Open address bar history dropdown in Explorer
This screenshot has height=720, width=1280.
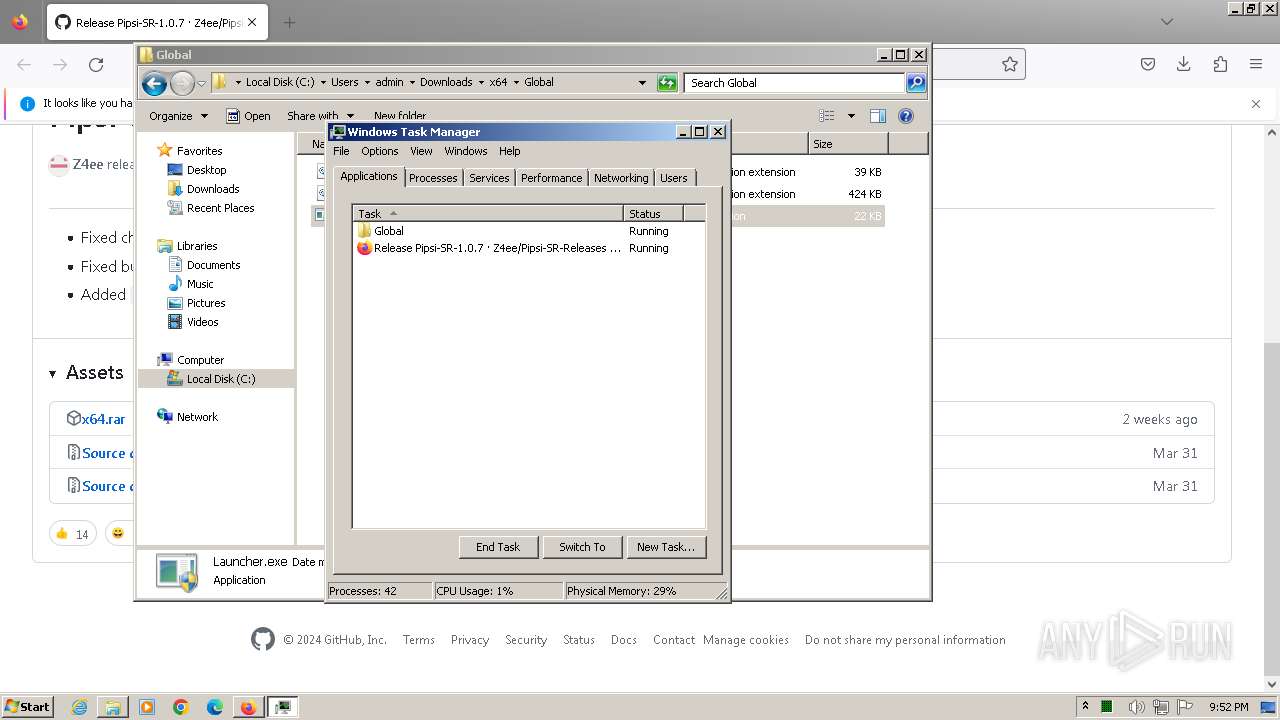642,83
